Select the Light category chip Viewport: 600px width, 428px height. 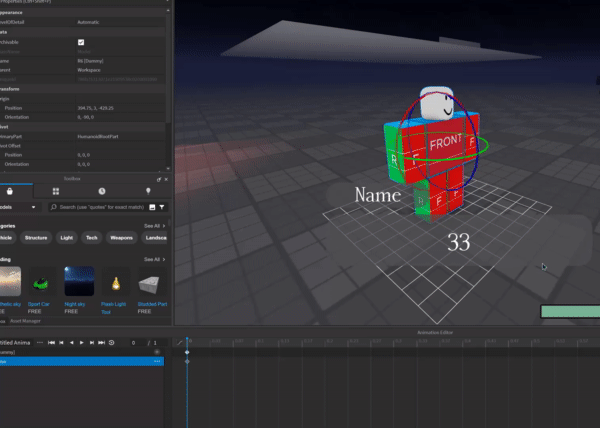(x=67, y=238)
